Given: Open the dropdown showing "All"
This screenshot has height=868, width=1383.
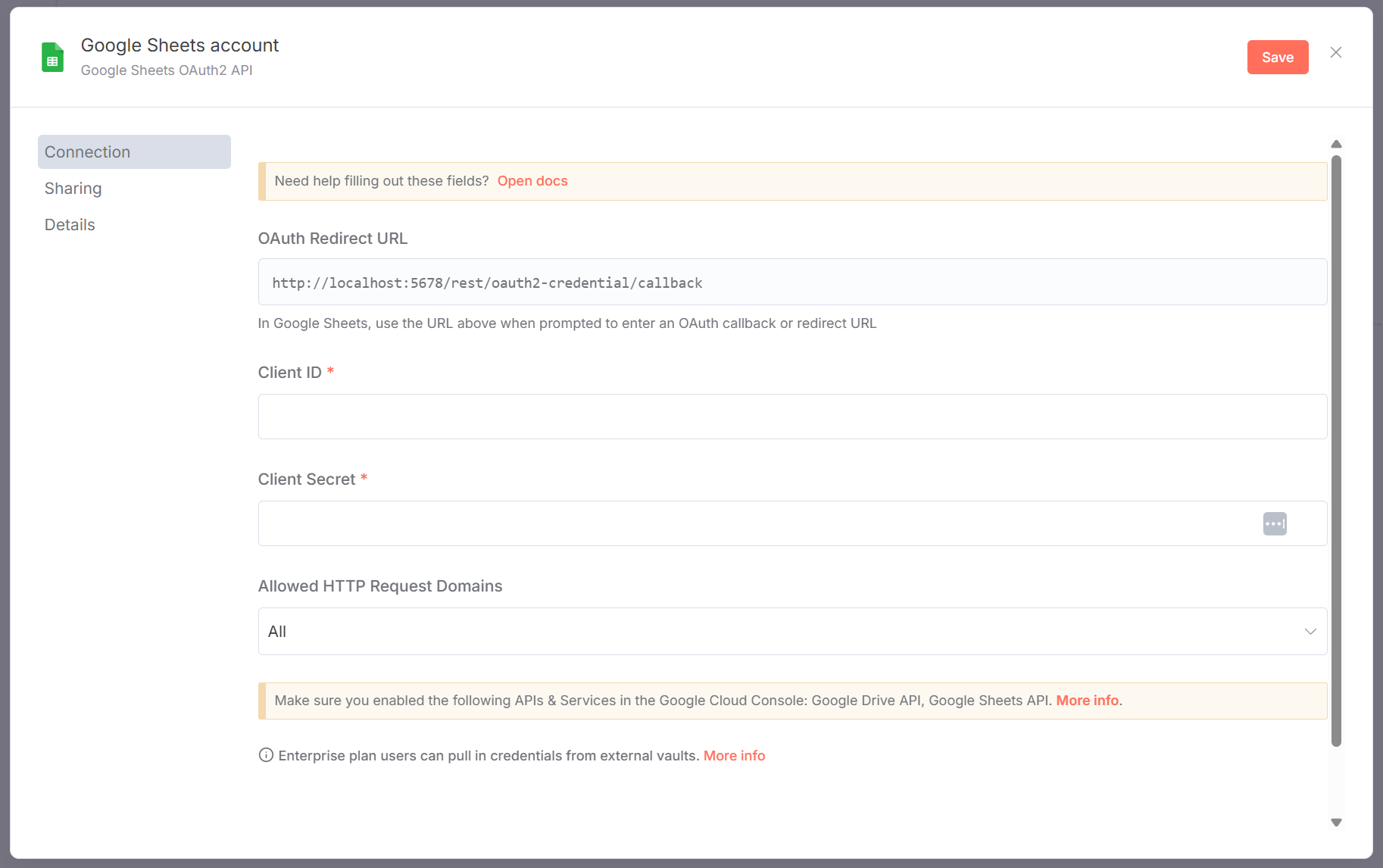Looking at the screenshot, I should click(x=780, y=632).
